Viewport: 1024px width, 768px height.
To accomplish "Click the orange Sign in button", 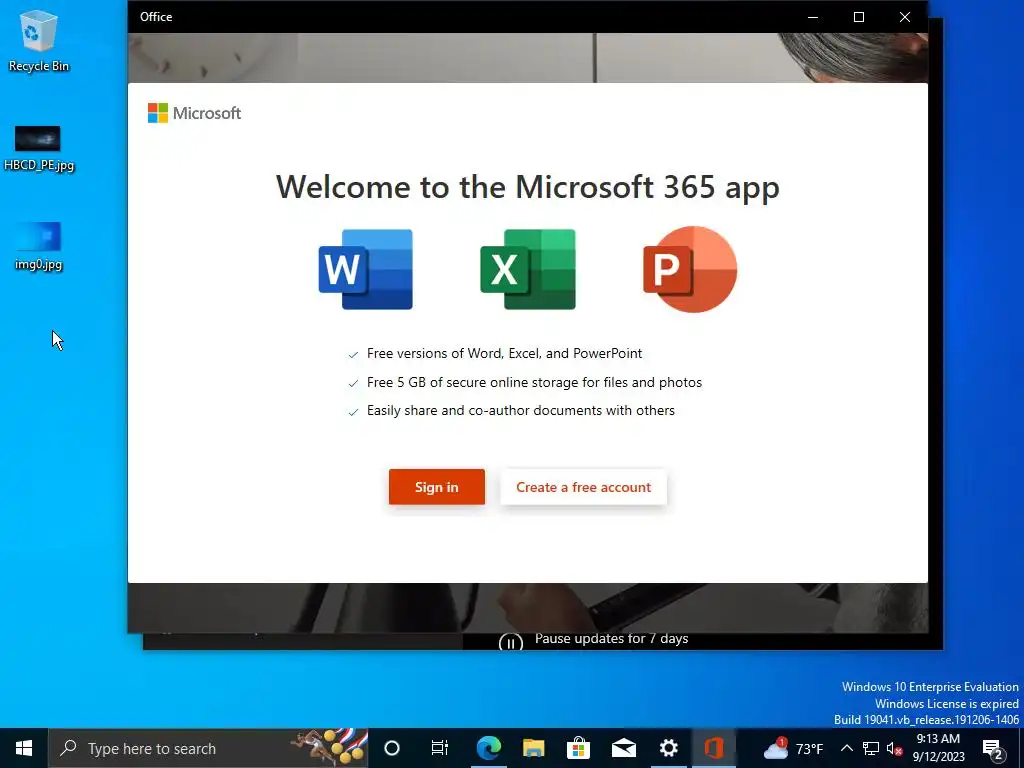I will 437,487.
